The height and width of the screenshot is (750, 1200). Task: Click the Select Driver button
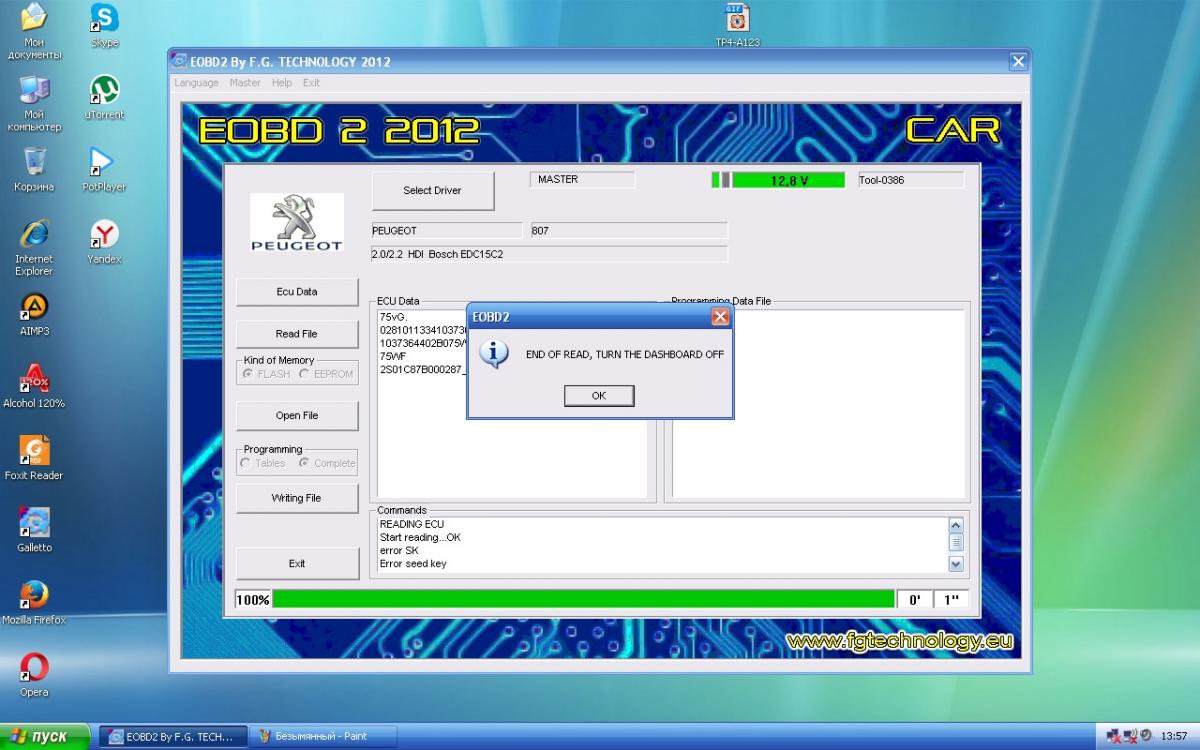point(433,191)
